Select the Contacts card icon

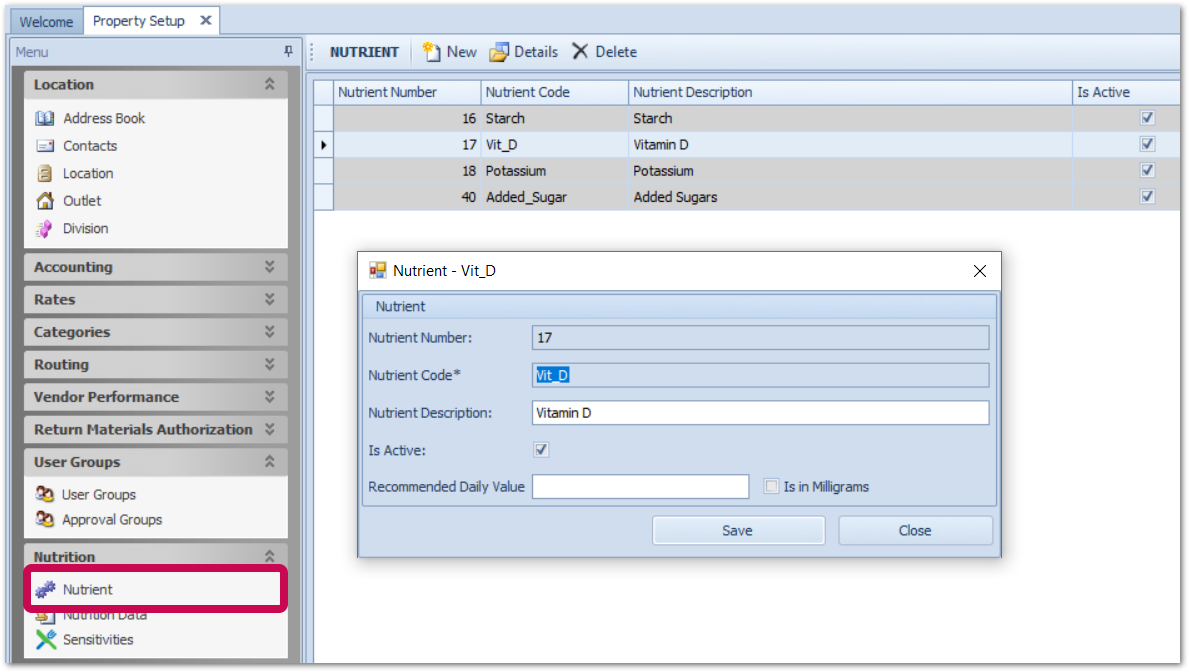pos(45,146)
